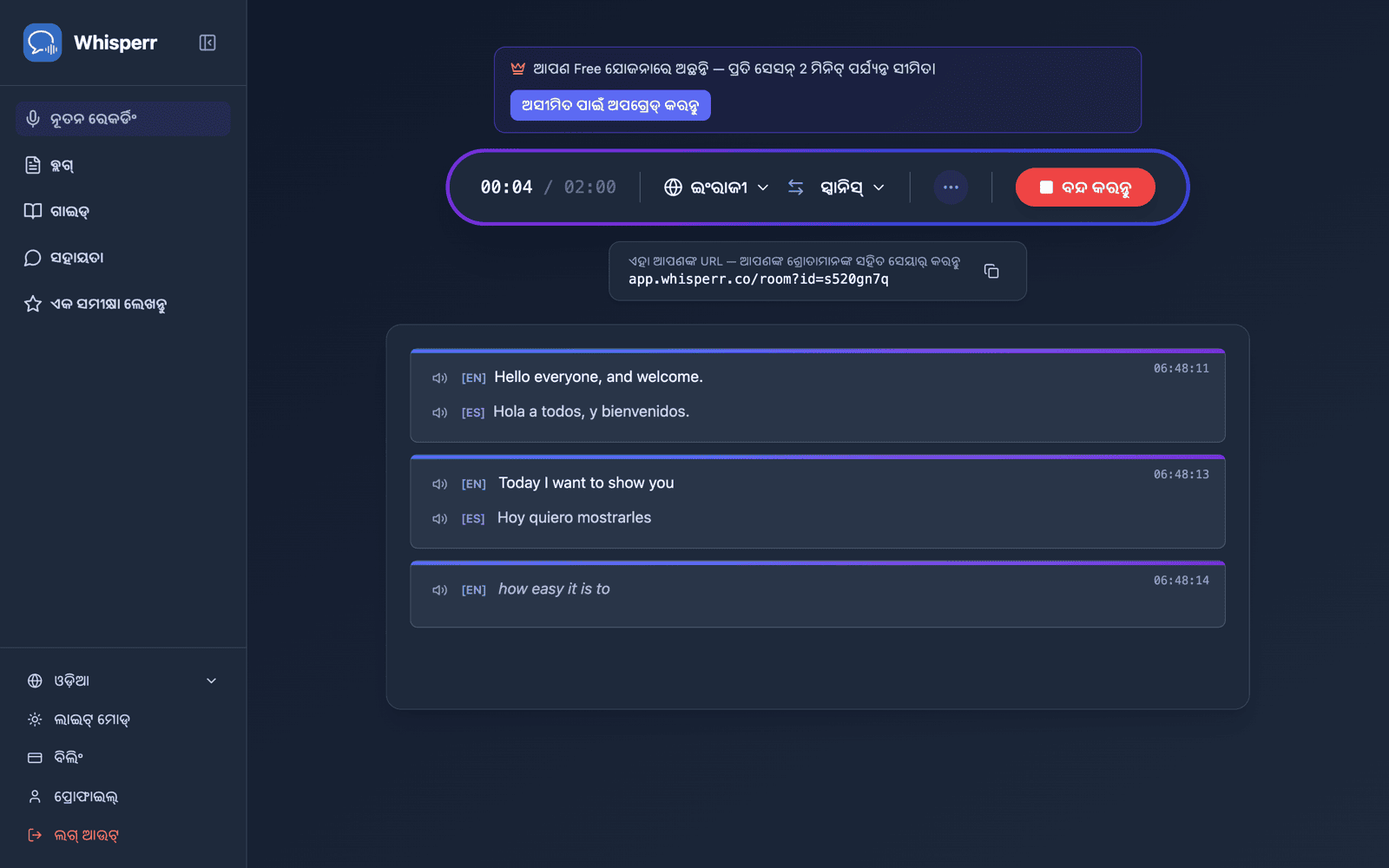Click the timestamp 06:48:14

point(1181,580)
